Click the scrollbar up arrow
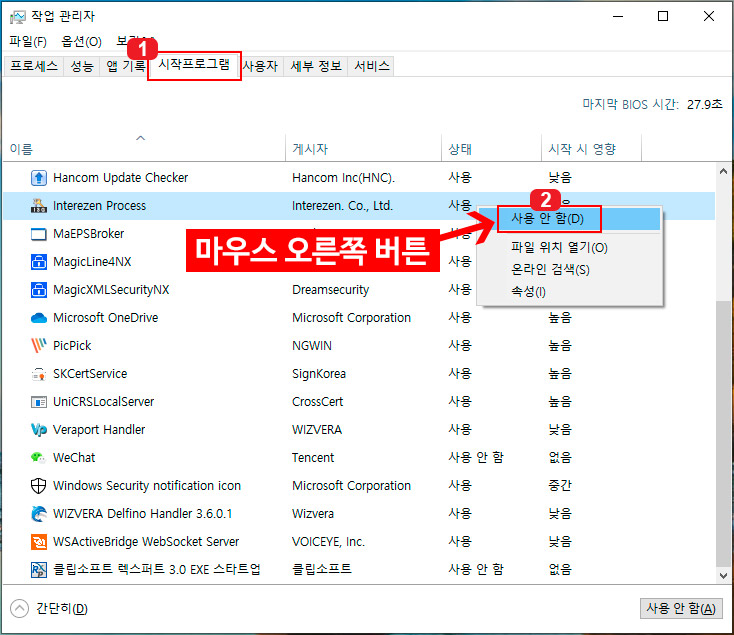 pyautogui.click(x=723, y=172)
